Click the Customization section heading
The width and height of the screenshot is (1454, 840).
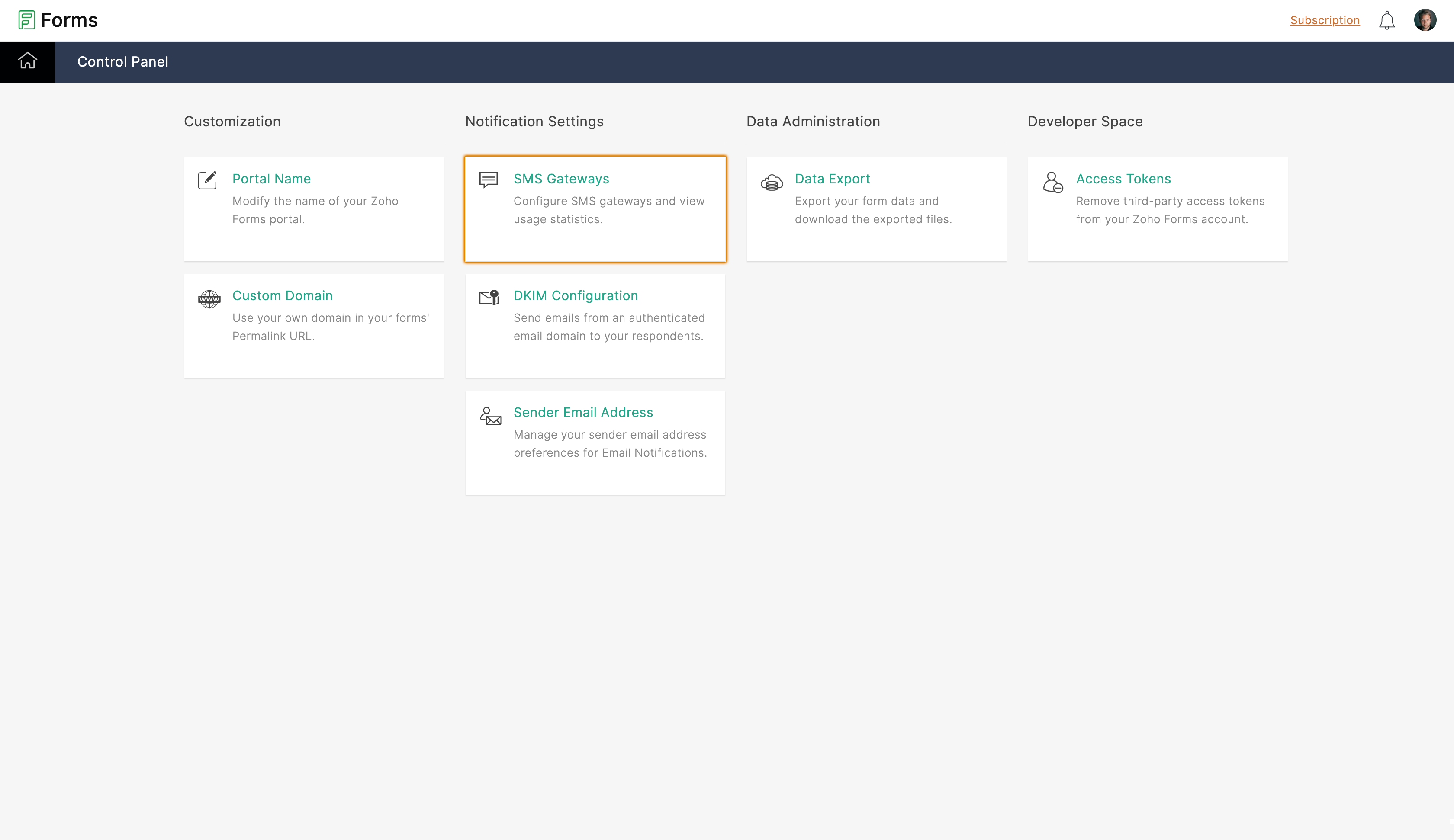tap(232, 121)
